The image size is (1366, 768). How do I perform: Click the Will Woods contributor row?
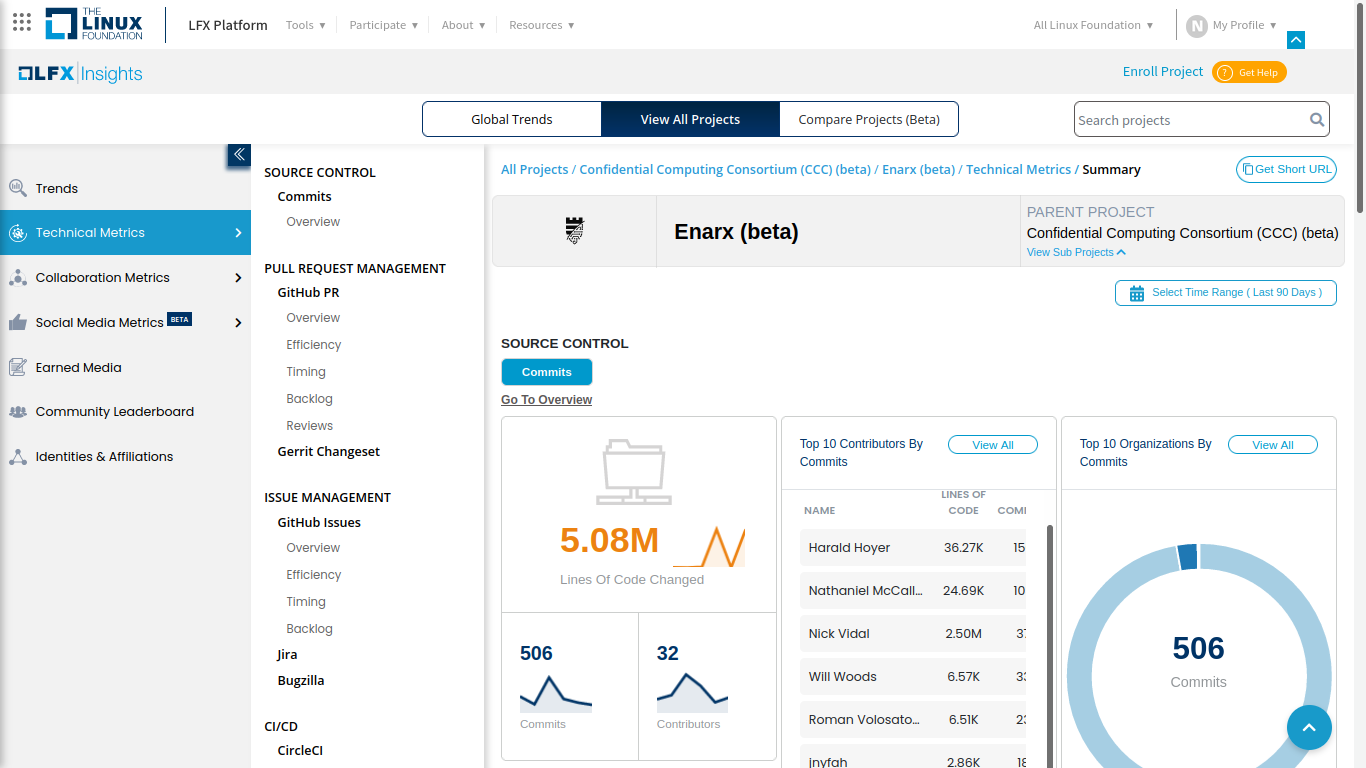(913, 677)
